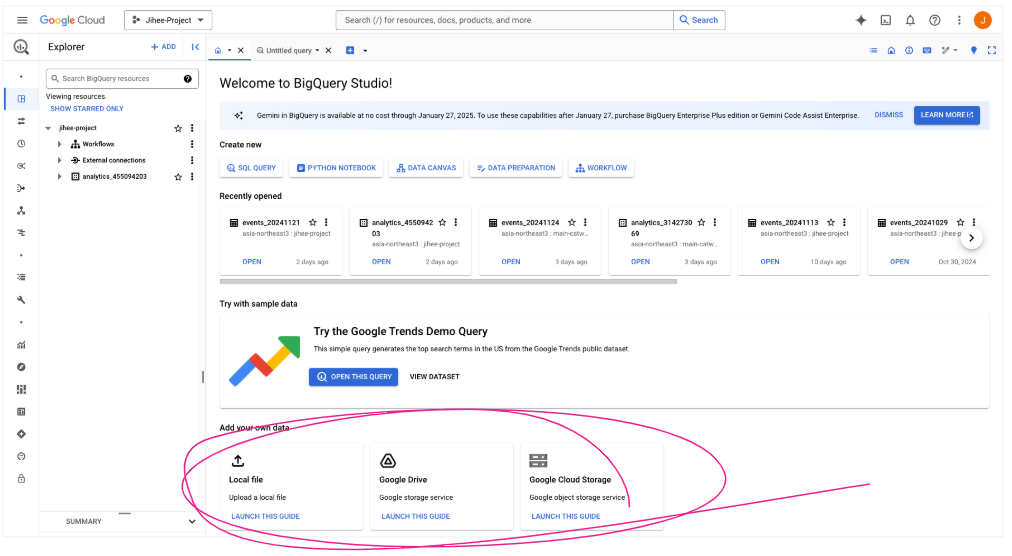Open the notifications bell

(910, 20)
